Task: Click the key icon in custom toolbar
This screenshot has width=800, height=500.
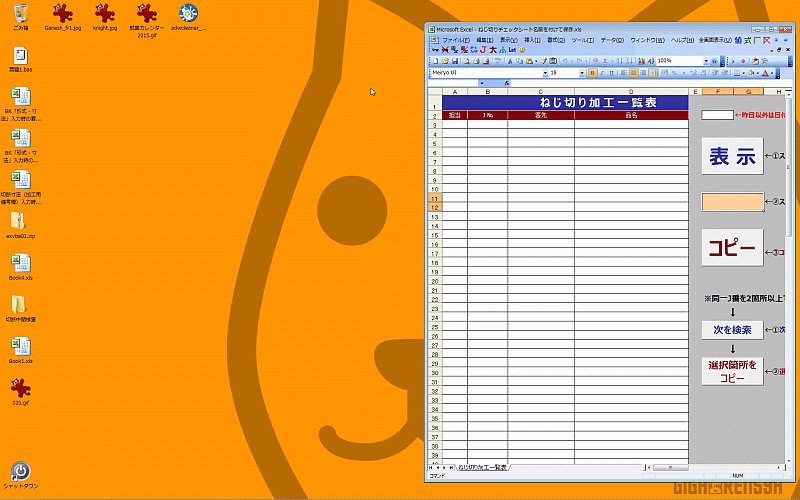Action: coord(435,50)
